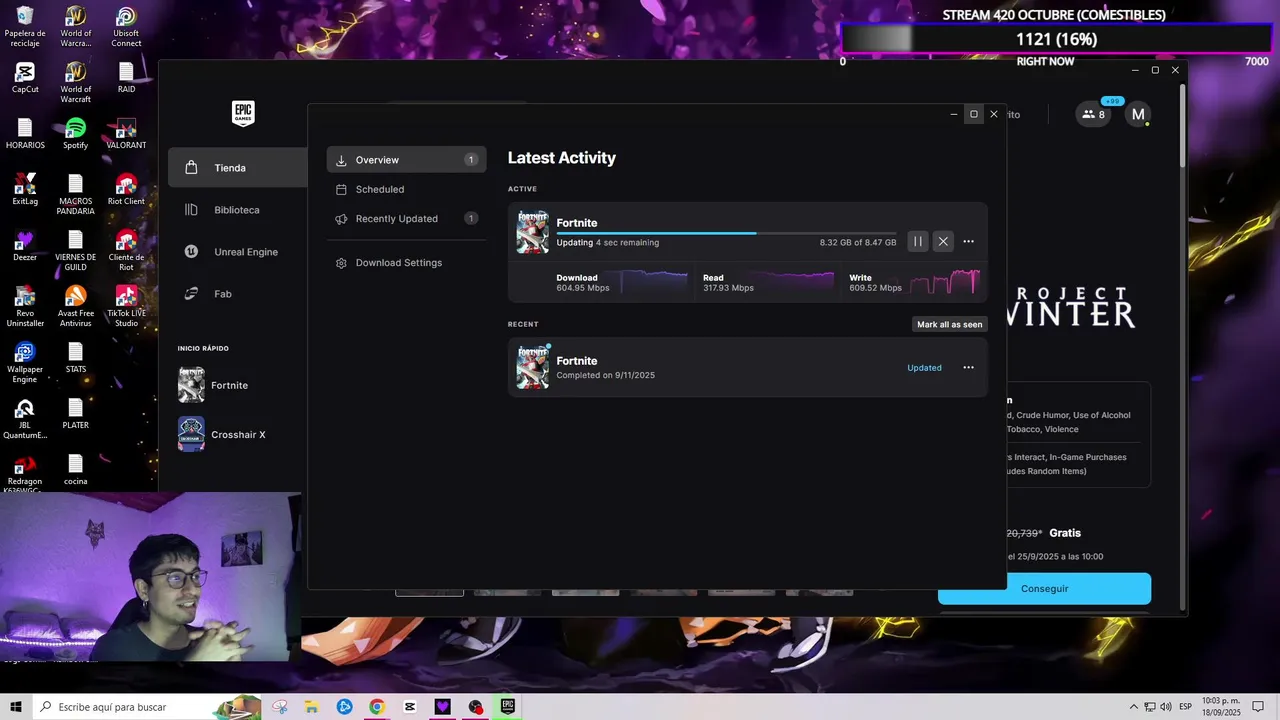1280x720 pixels.
Task: Open Biblioteca in Epic sidebar
Action: click(x=238, y=210)
